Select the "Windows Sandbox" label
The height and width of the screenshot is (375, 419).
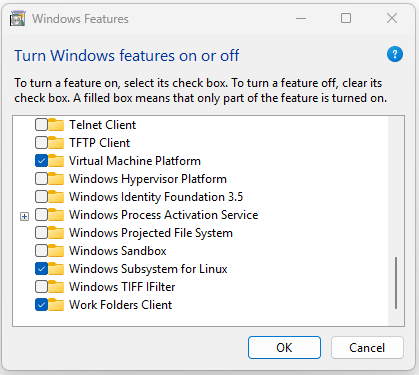(x=118, y=251)
